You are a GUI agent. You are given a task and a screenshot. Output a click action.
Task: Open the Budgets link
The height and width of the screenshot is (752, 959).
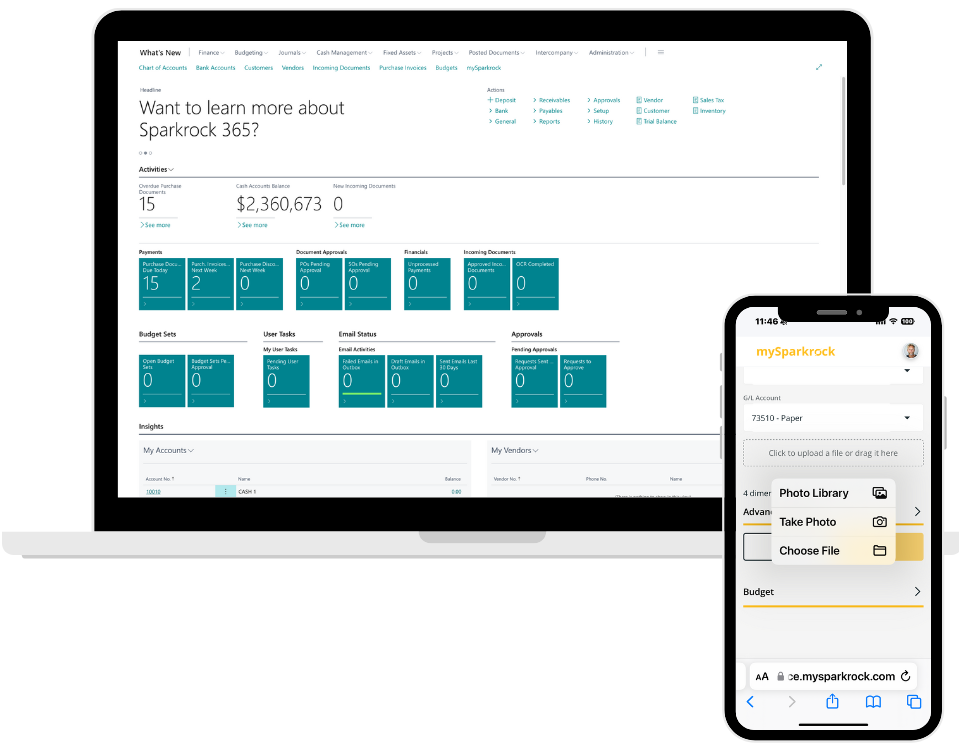point(446,68)
